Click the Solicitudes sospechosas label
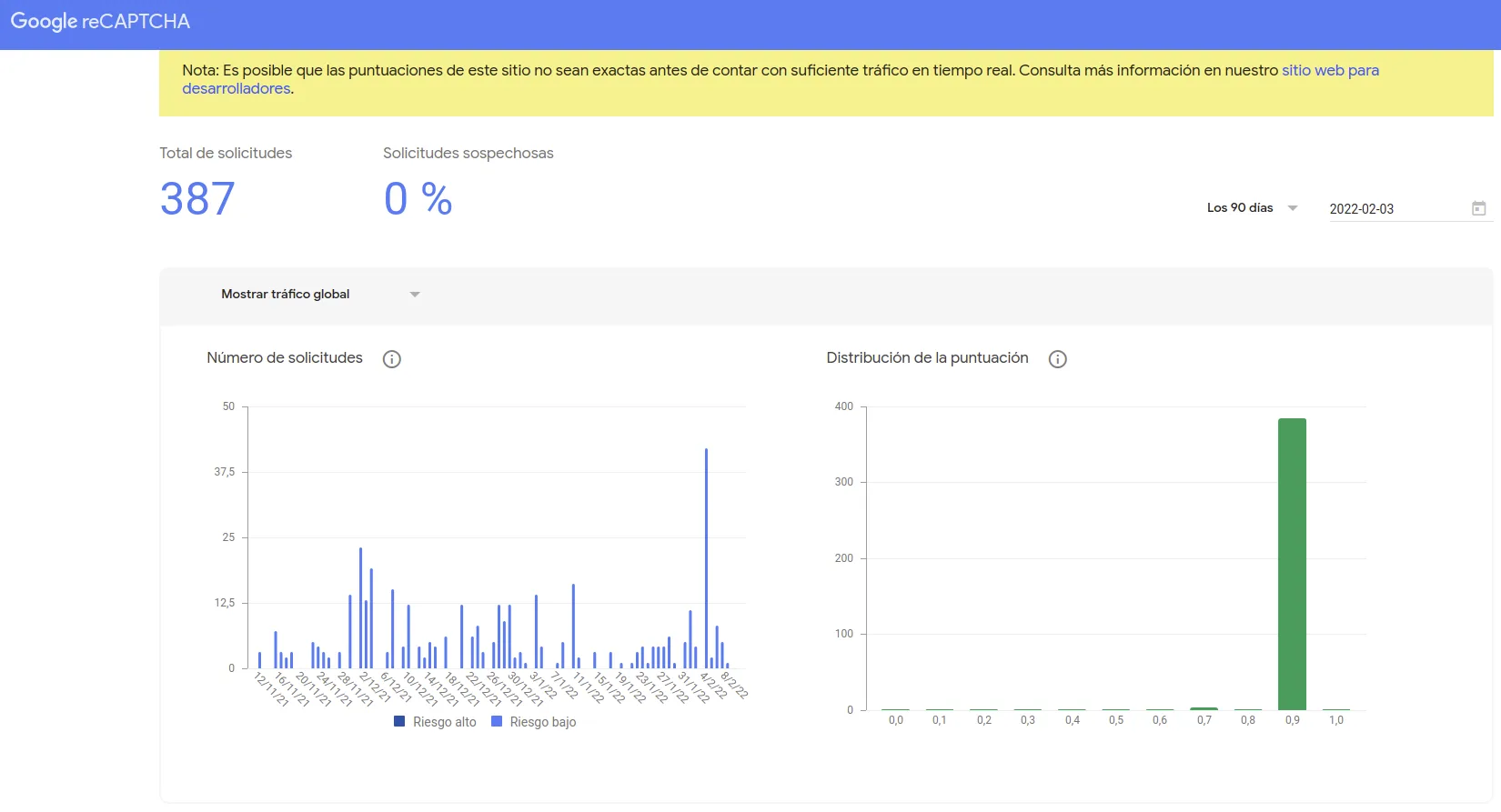This screenshot has width=1501, height=812. [x=468, y=153]
